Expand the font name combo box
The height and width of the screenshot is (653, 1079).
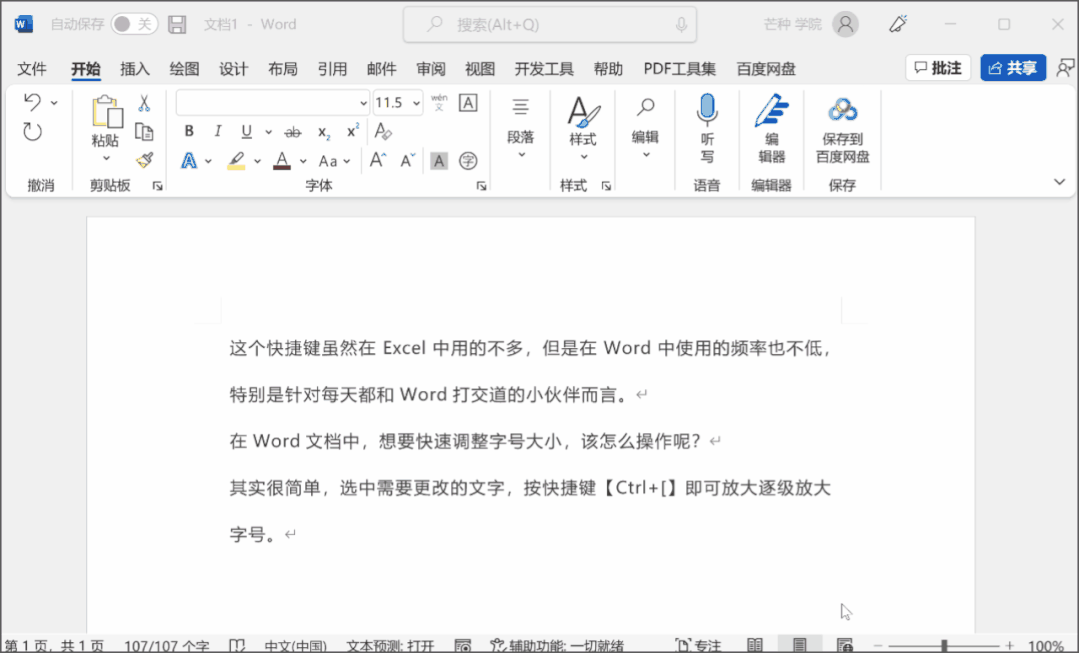(363, 103)
